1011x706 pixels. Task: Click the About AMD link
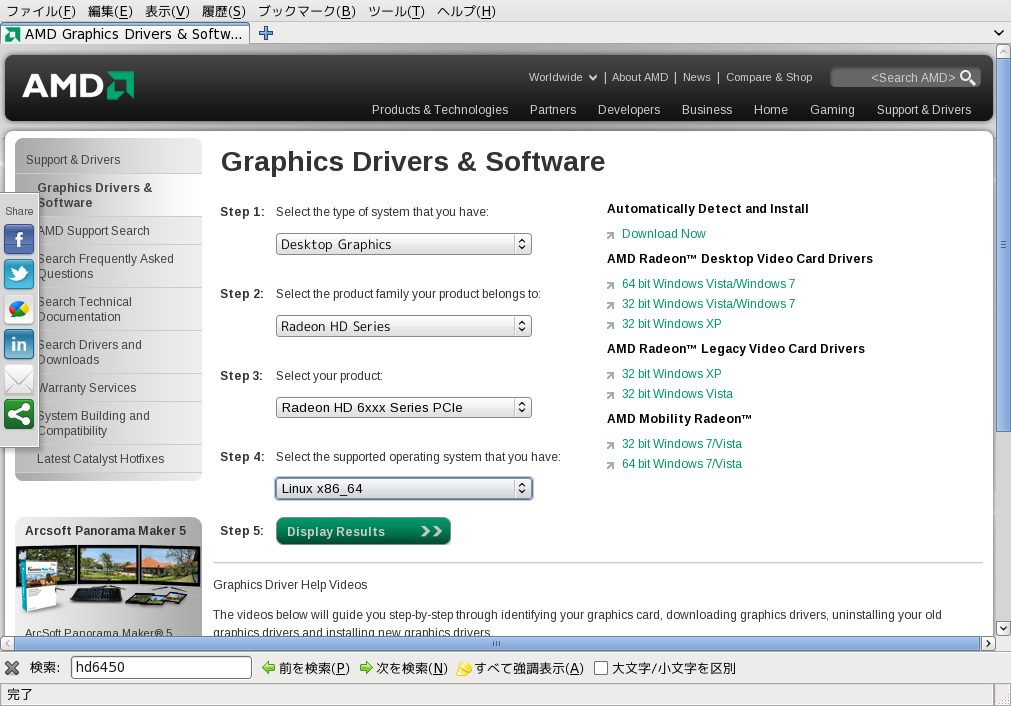click(640, 77)
